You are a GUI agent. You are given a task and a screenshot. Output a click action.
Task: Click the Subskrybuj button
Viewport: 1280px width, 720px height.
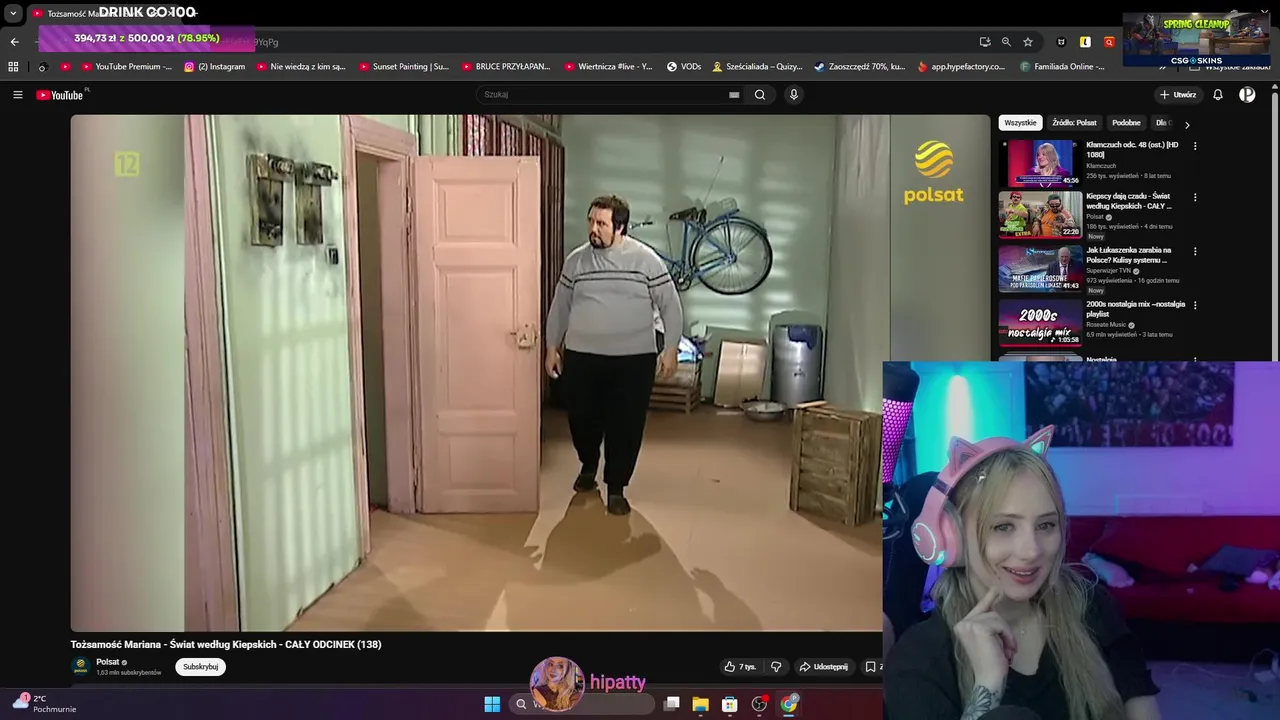200,667
